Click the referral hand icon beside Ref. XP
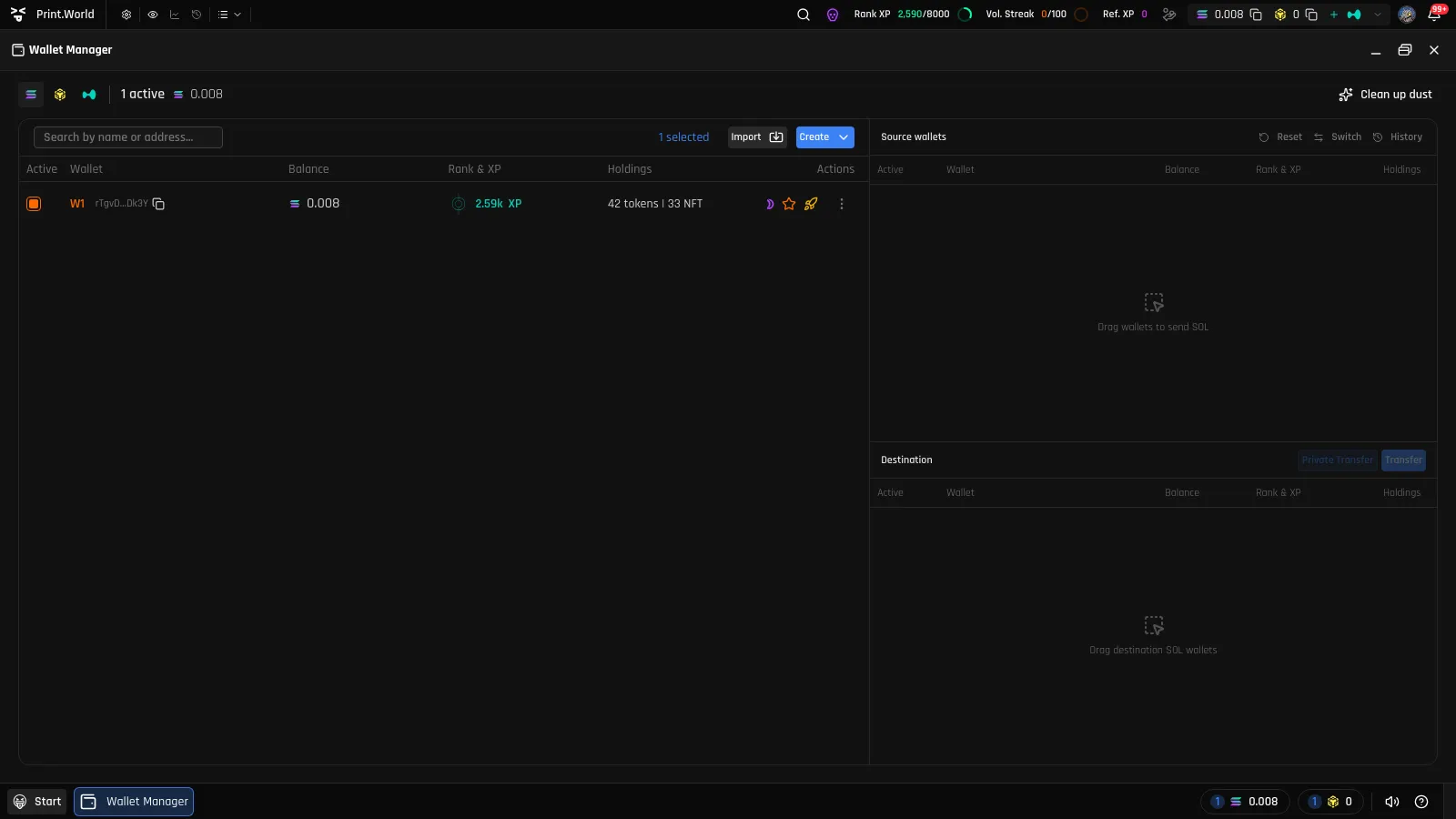Viewport: 1456px width, 819px height. [1169, 15]
